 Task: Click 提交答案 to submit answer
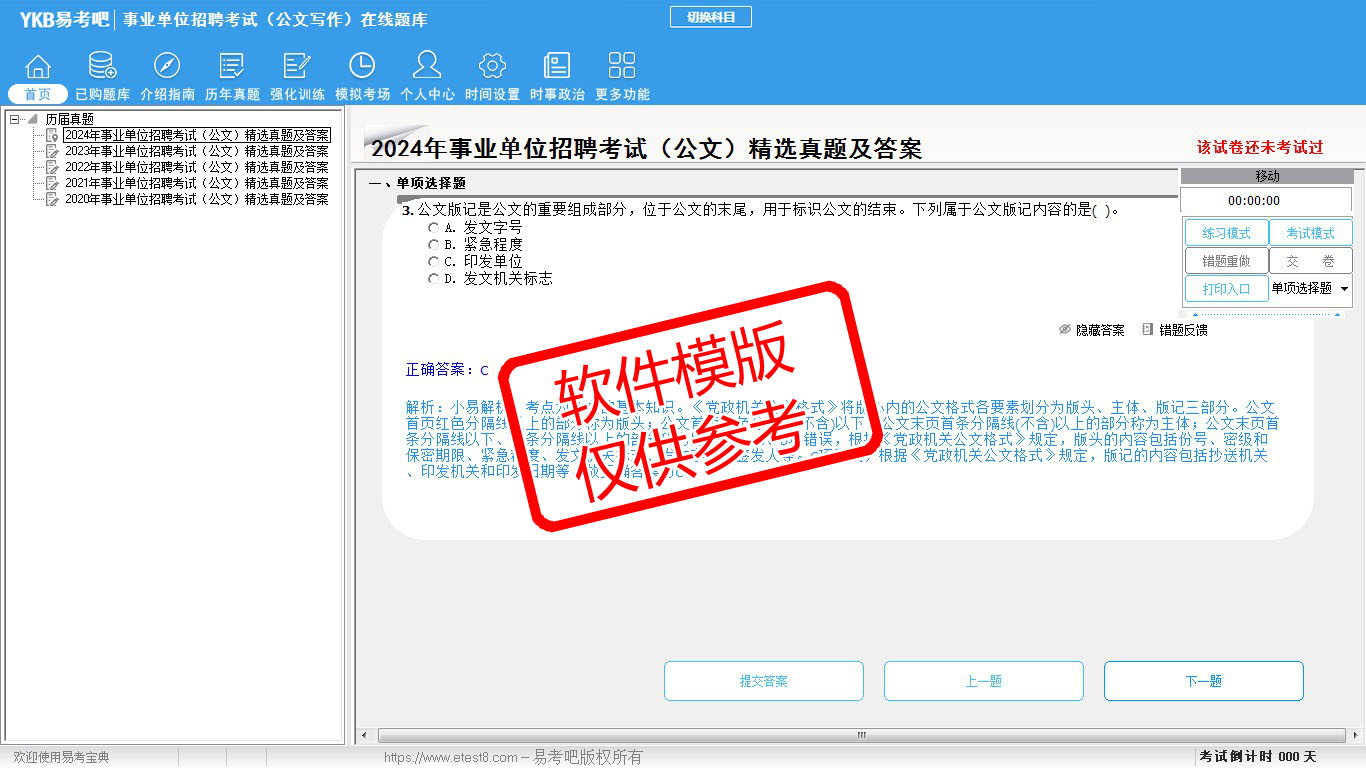(x=763, y=681)
